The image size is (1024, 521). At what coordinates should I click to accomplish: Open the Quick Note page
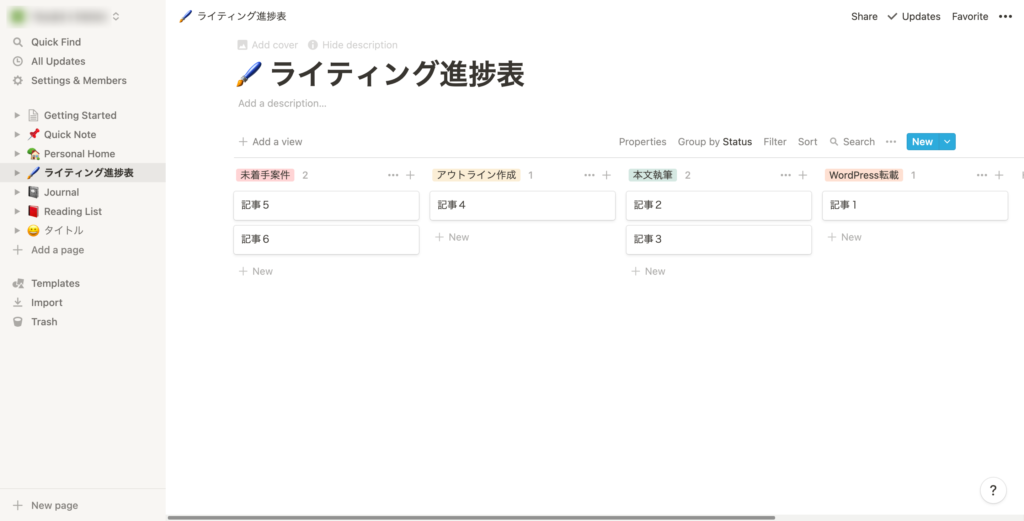70,134
